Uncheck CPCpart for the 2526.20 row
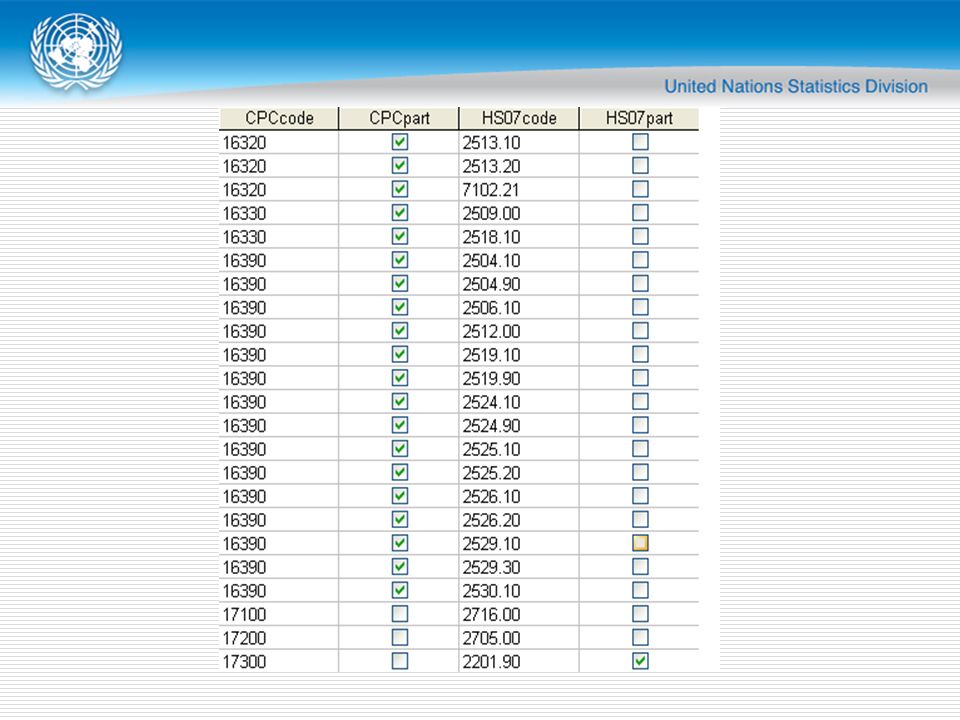Screen dimensions: 960x720 pyautogui.click(x=400, y=519)
